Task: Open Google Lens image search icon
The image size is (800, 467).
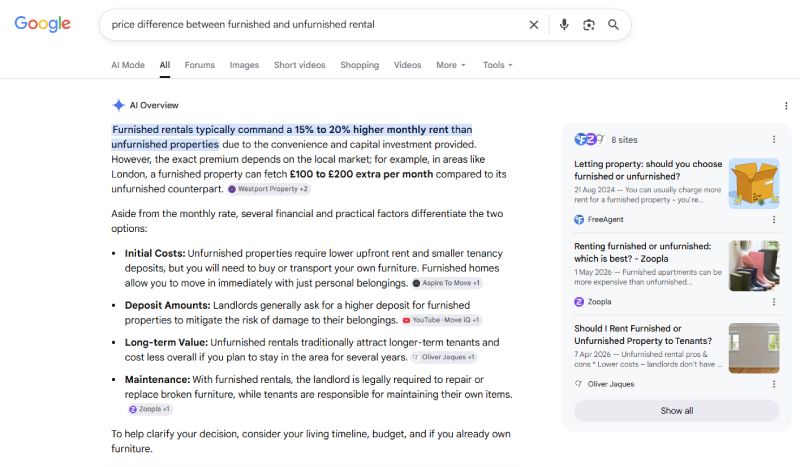Action: pos(589,24)
